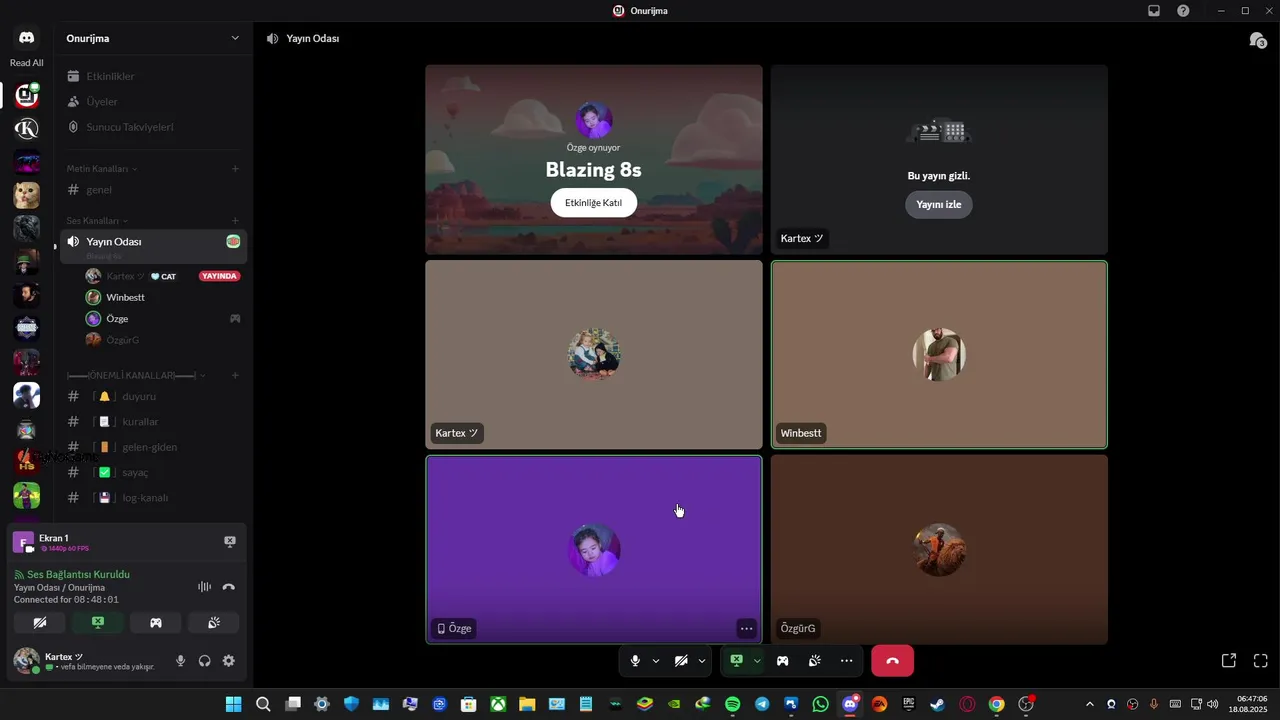
Task: Open screen share options arrow
Action: [x=757, y=661]
